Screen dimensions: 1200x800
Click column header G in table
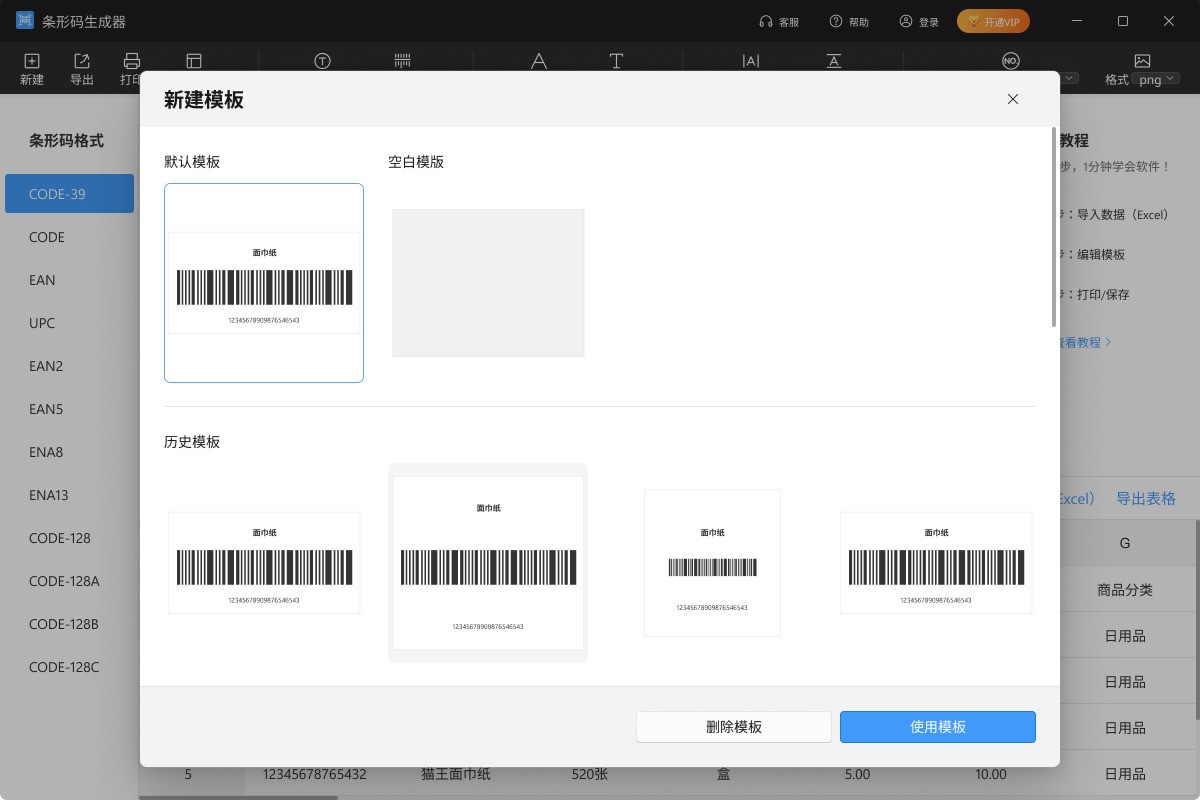1125,543
